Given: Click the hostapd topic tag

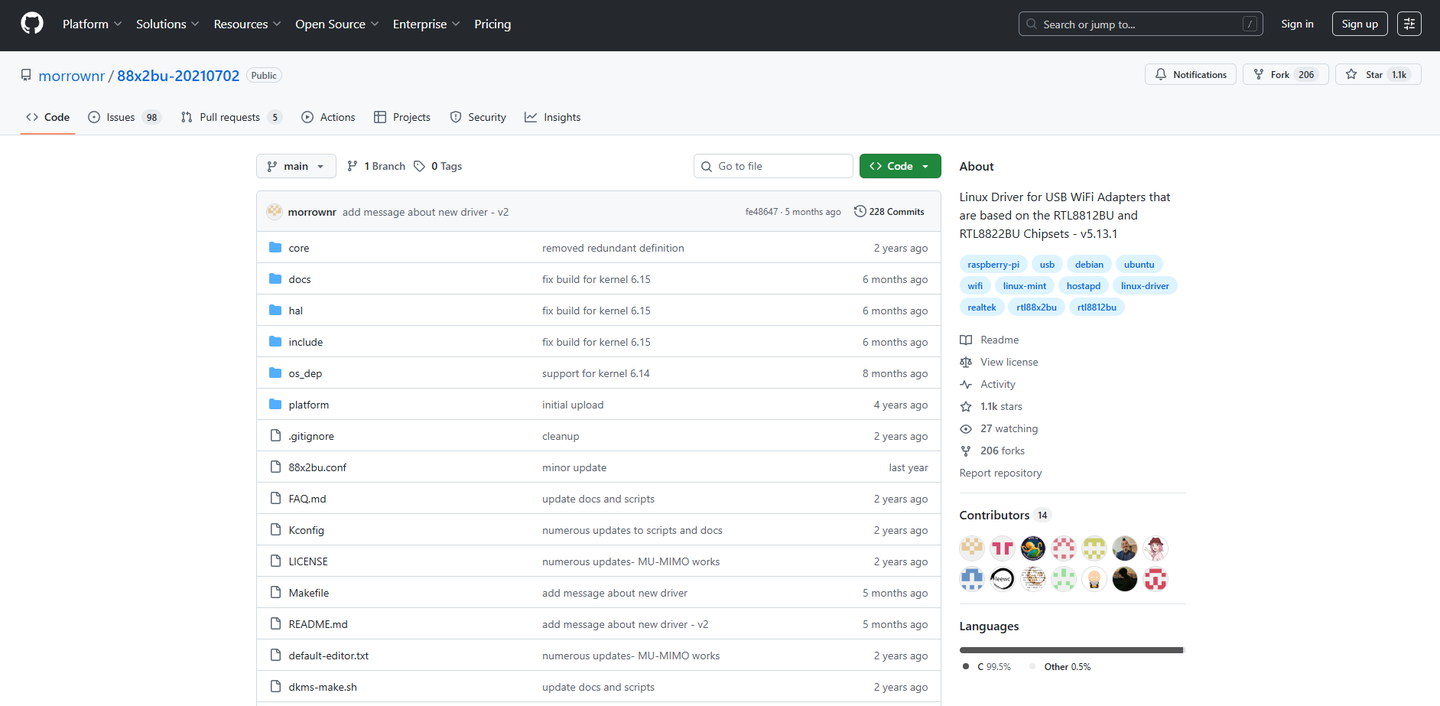Looking at the screenshot, I should tap(1083, 286).
